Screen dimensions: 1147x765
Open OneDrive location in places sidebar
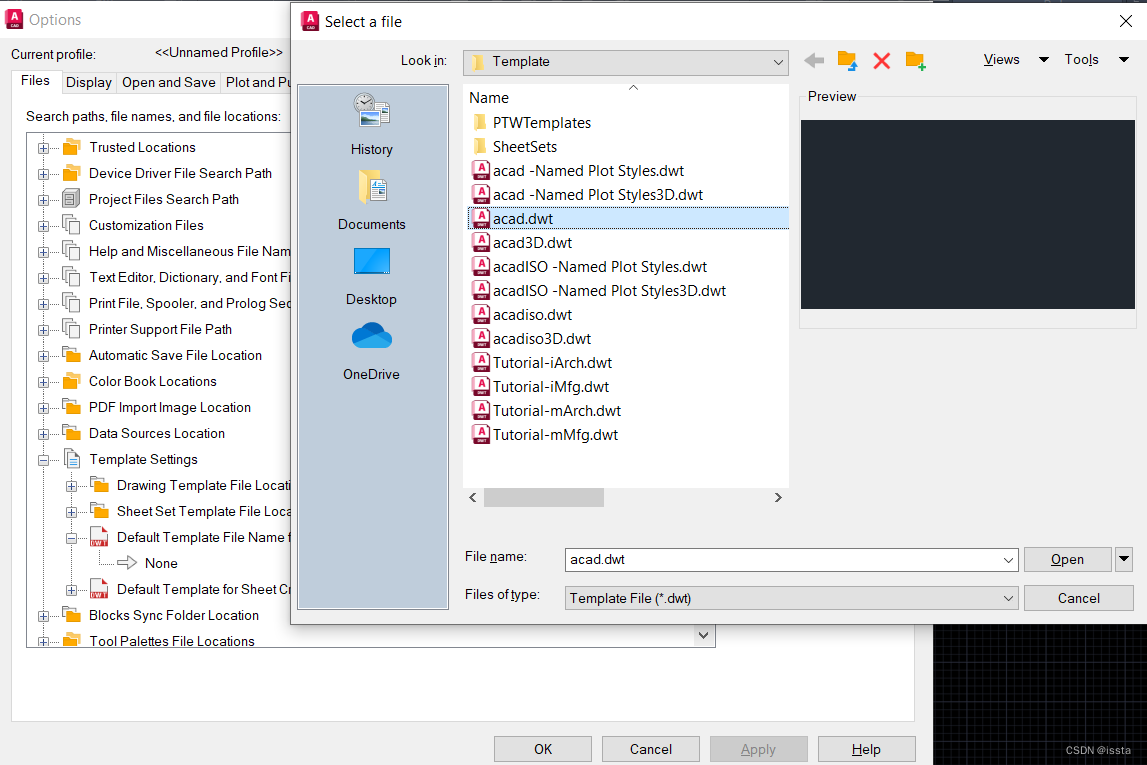coord(372,352)
